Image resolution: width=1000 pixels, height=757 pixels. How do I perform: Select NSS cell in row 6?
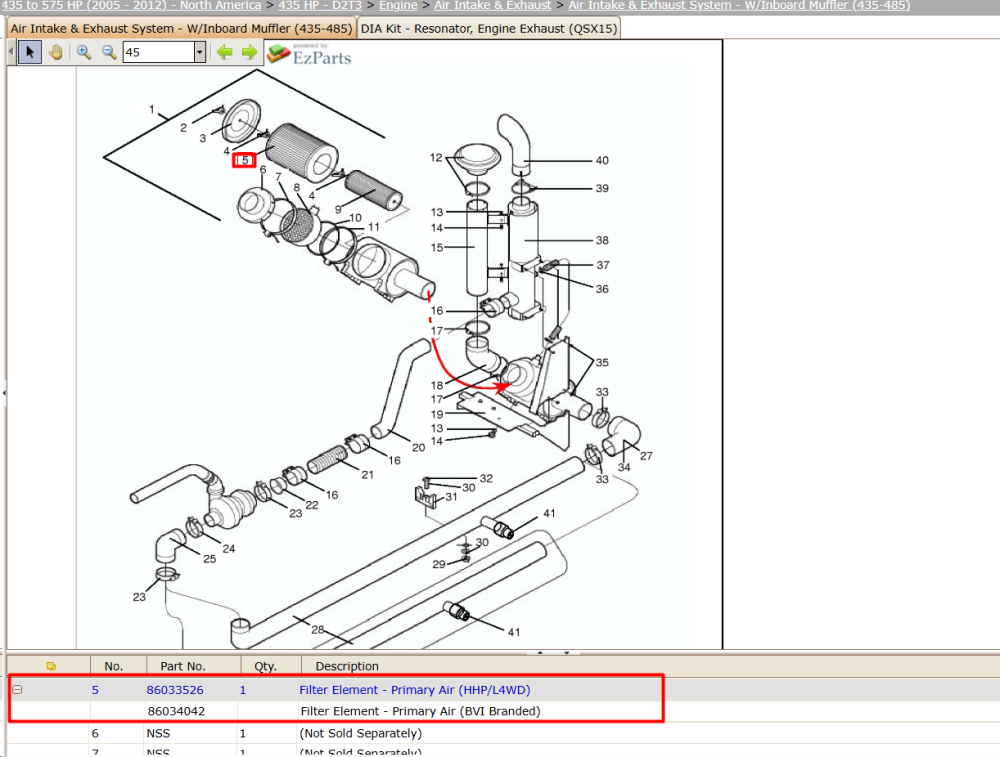pos(158,733)
